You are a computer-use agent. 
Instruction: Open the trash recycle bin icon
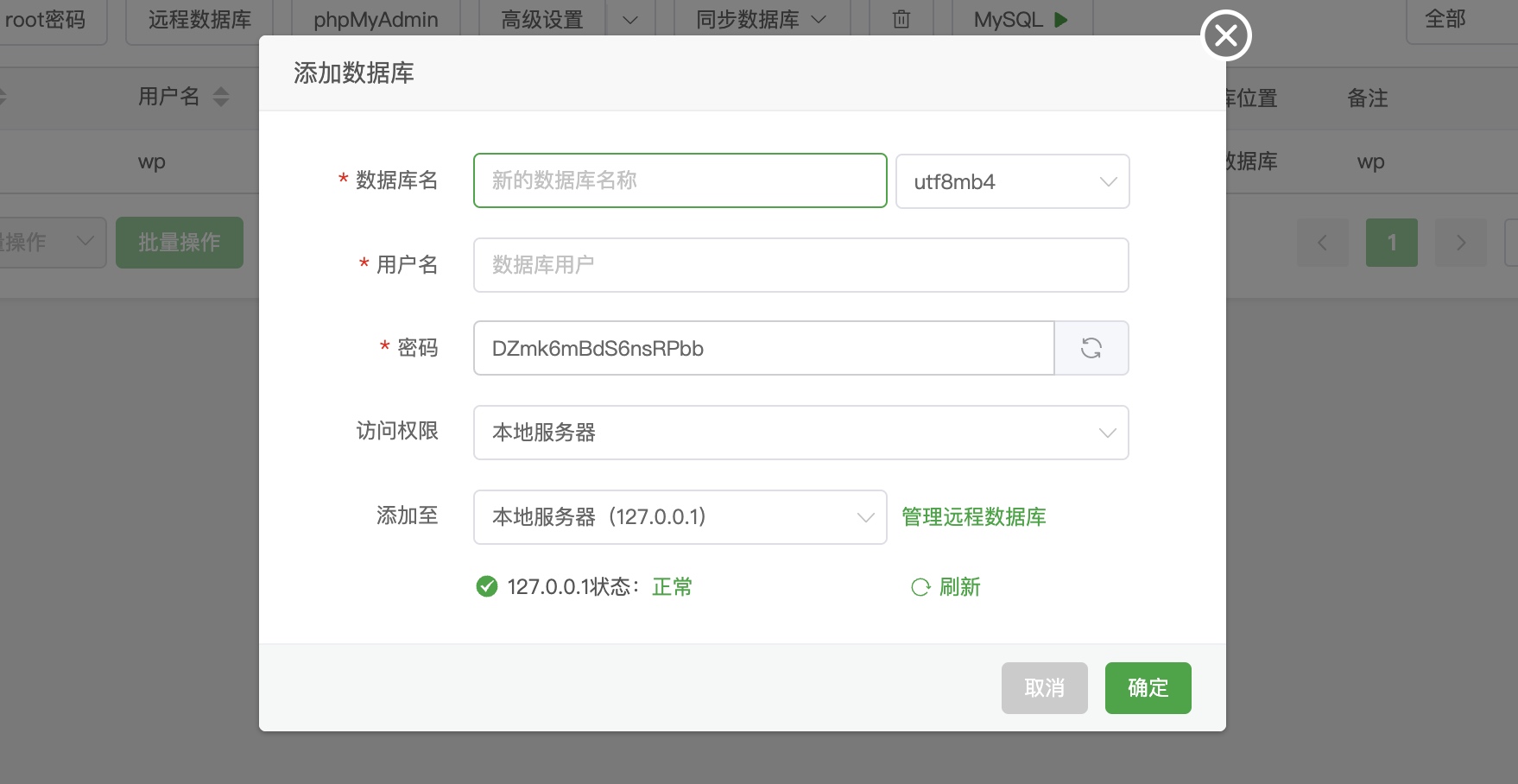point(901,19)
